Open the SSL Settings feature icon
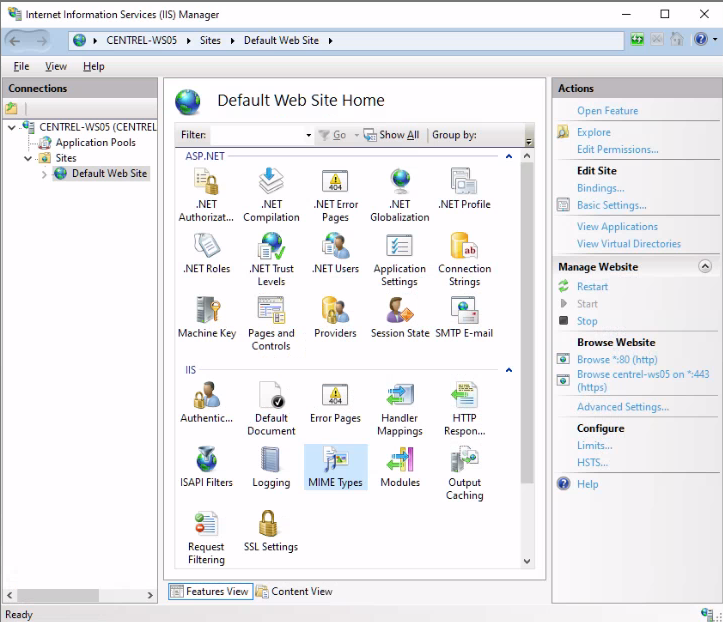The width and height of the screenshot is (723, 622). (x=271, y=530)
